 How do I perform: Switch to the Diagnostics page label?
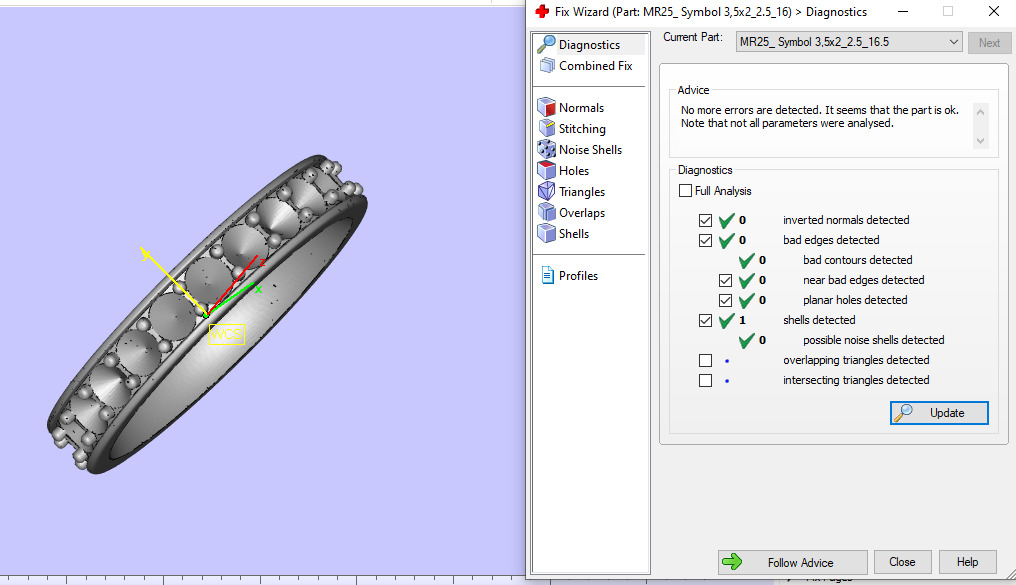[589, 45]
